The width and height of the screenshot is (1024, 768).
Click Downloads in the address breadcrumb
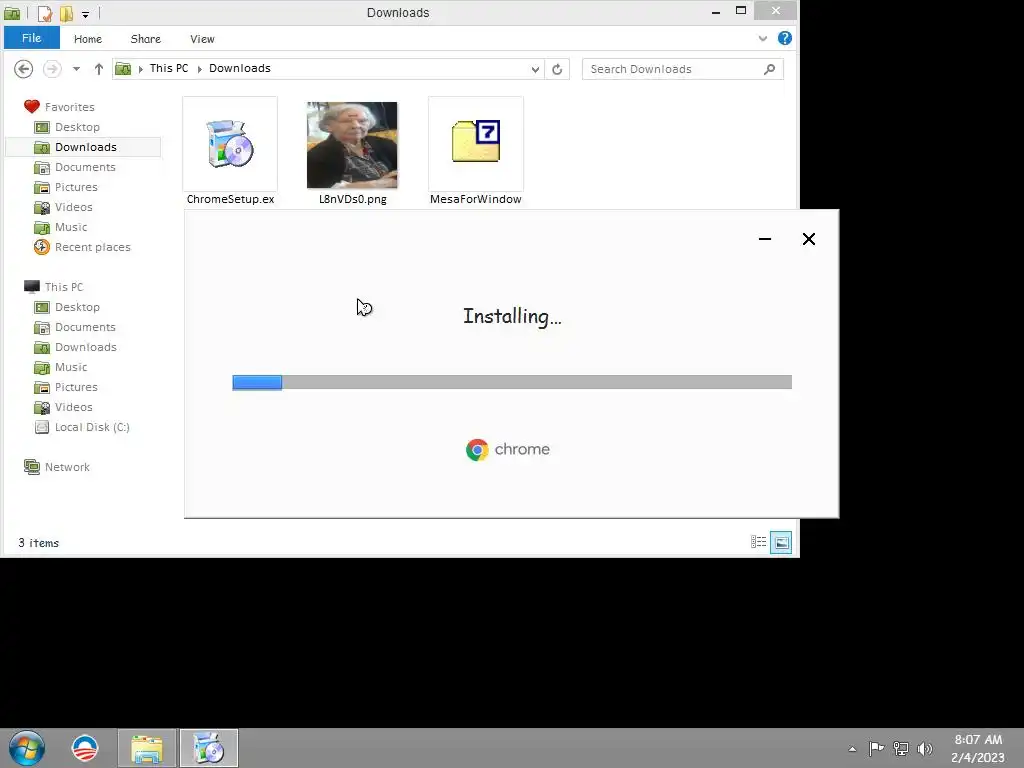click(240, 68)
